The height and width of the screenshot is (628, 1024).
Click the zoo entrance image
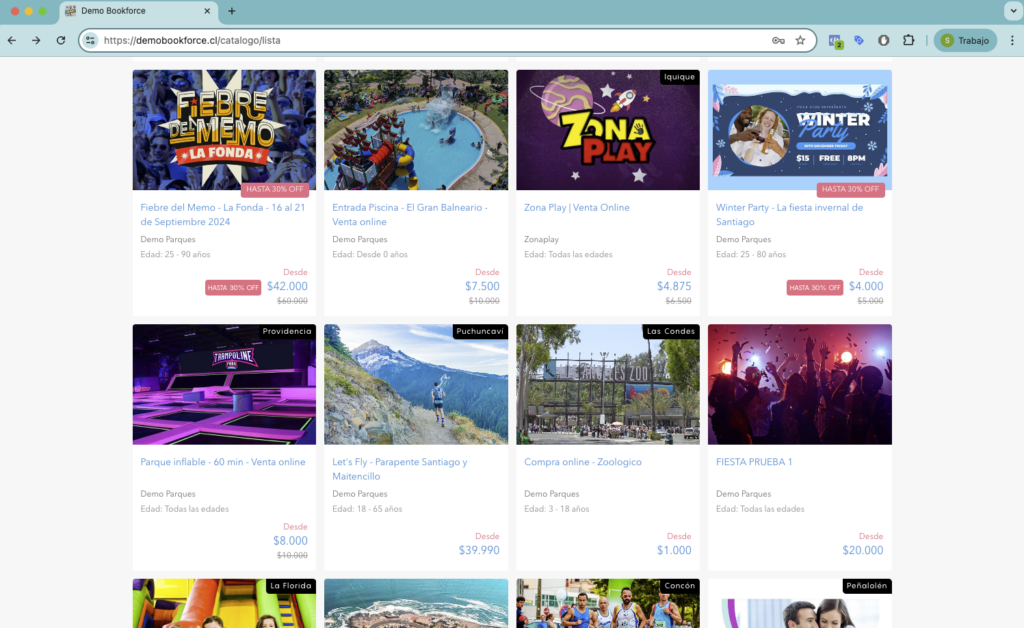(608, 385)
